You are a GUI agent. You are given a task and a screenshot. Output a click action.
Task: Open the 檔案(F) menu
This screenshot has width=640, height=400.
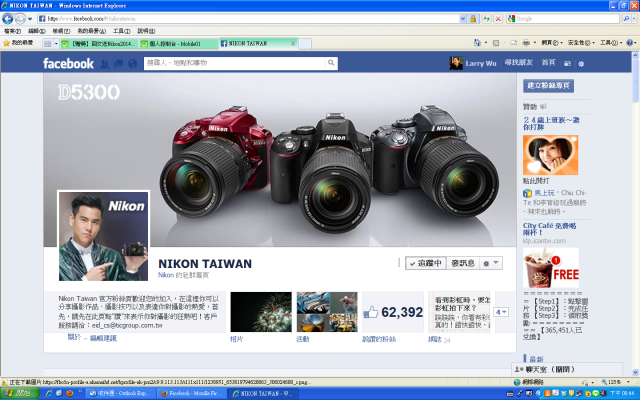click(12, 31)
